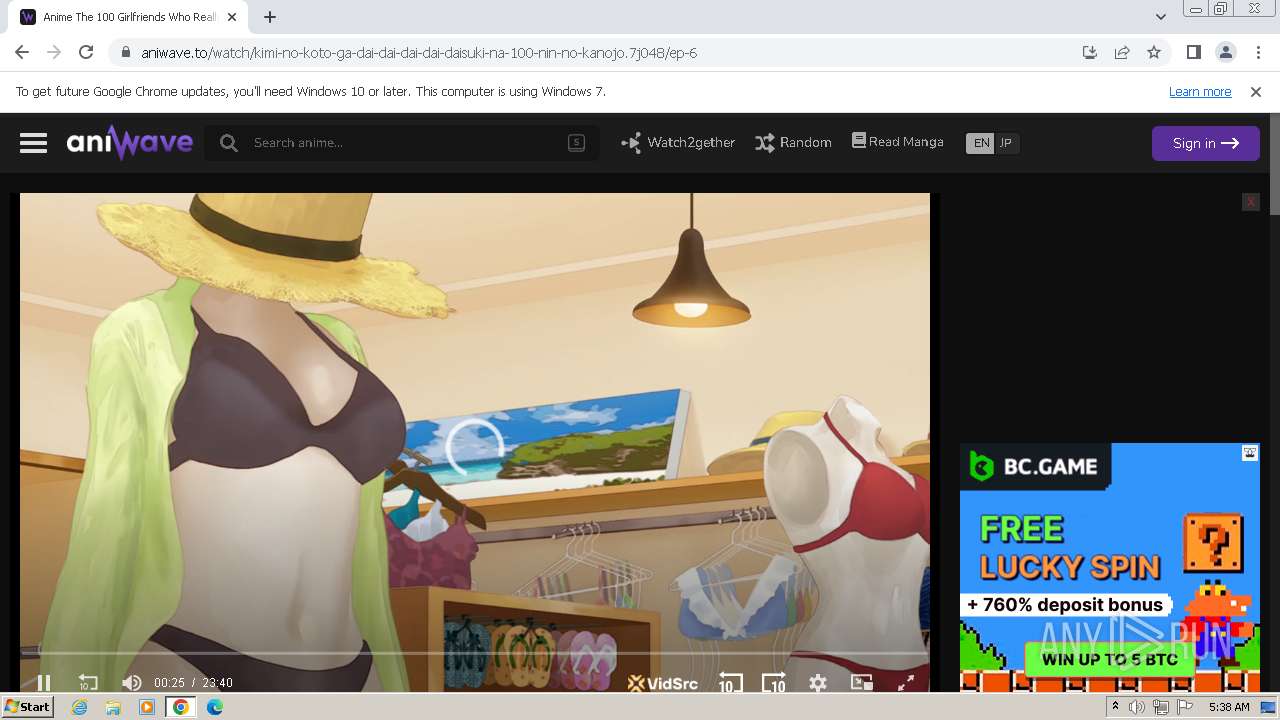Viewport: 1280px width, 720px height.
Task: Open Windows Media Player from taskbar
Action: tap(147, 707)
